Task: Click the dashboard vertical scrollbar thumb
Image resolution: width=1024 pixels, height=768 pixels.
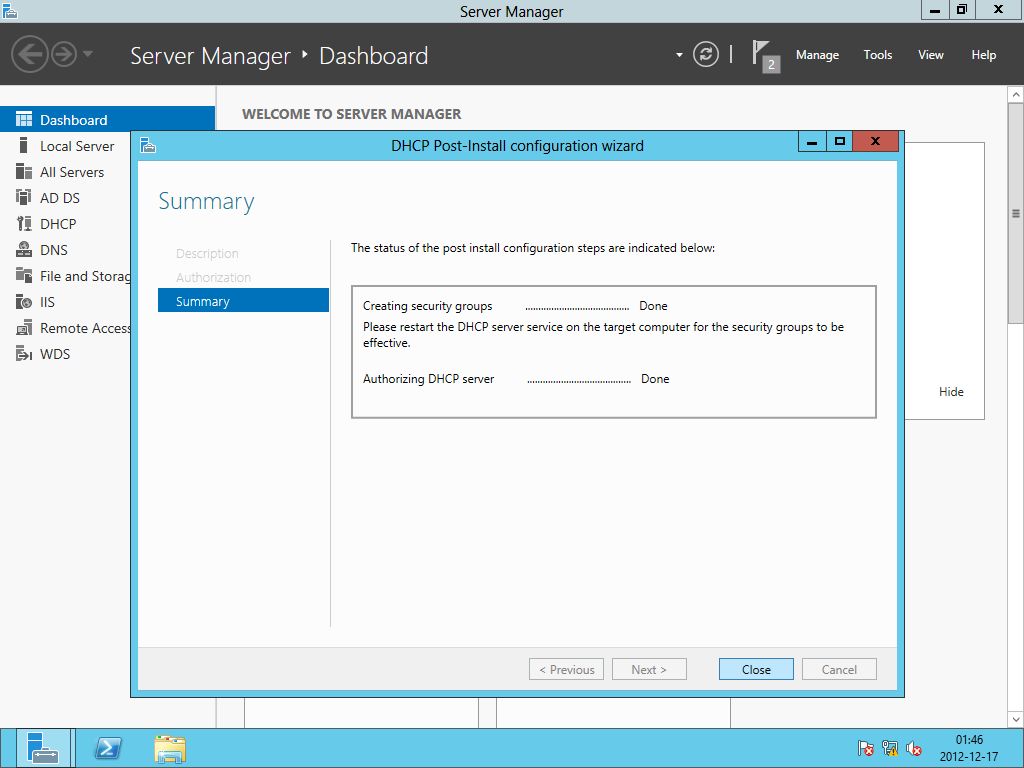Action: point(1016,213)
